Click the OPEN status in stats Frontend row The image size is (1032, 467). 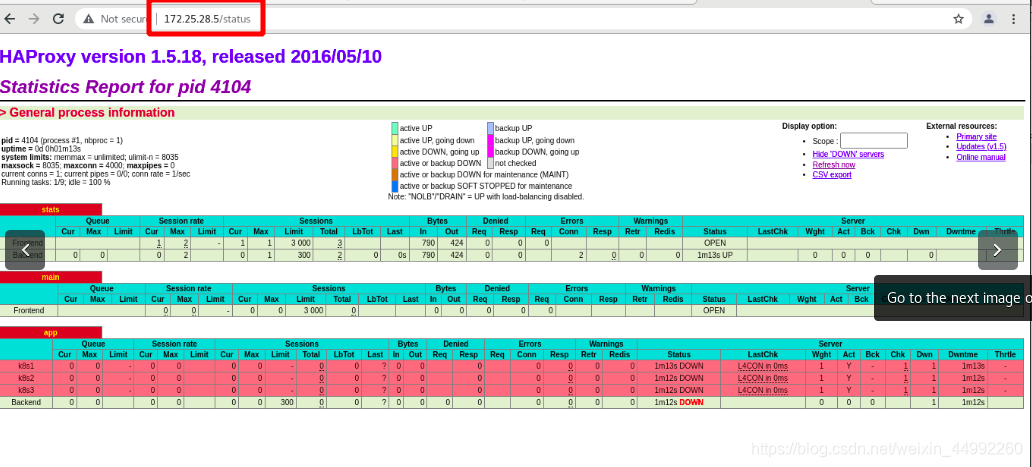click(714, 243)
